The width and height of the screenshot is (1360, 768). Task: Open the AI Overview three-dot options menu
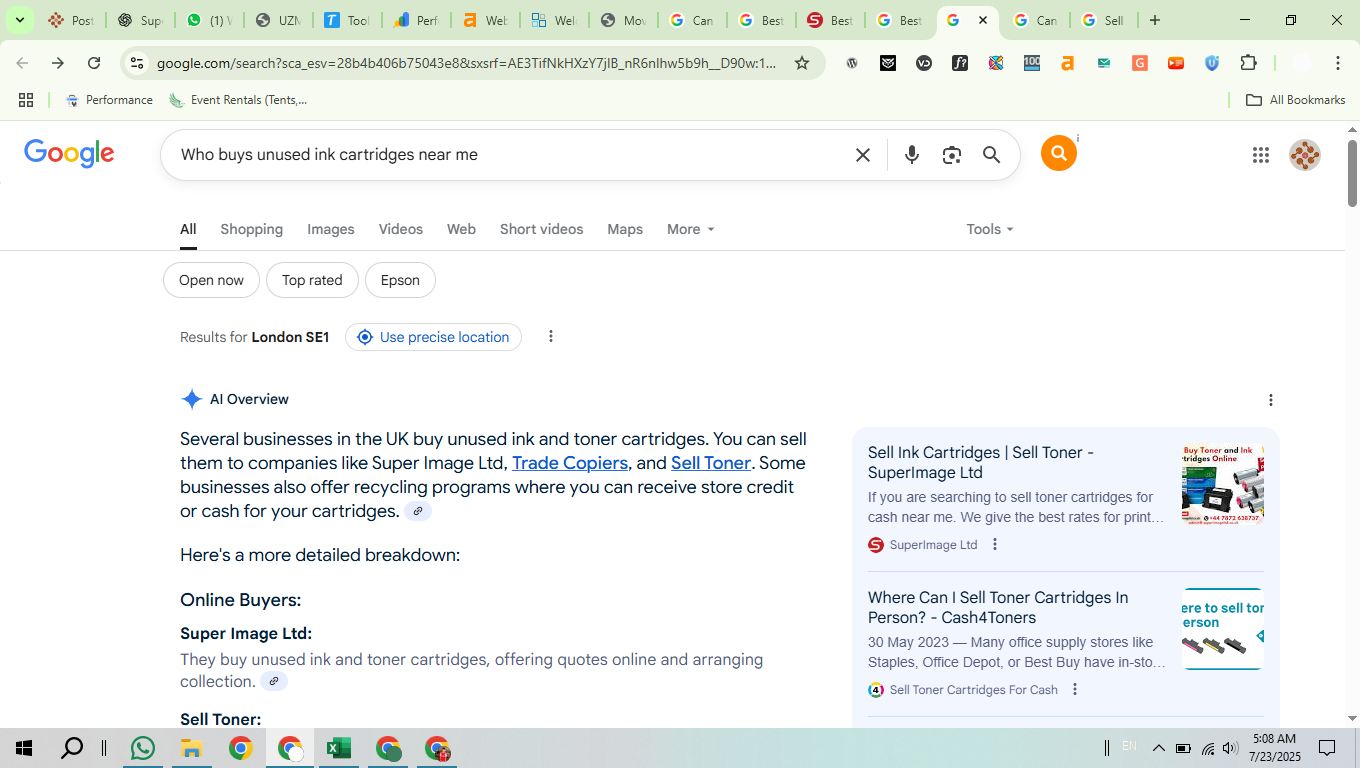pyautogui.click(x=1271, y=400)
